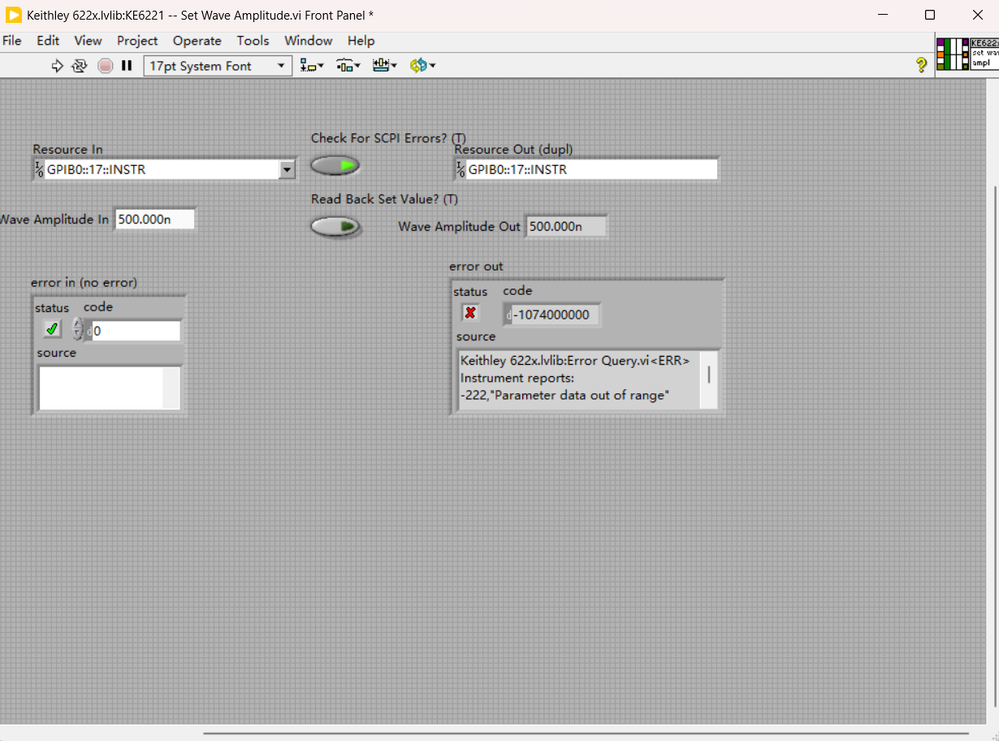Image resolution: width=999 pixels, height=741 pixels.
Task: Open the Align Objects toolbar menu
Action: [312, 66]
